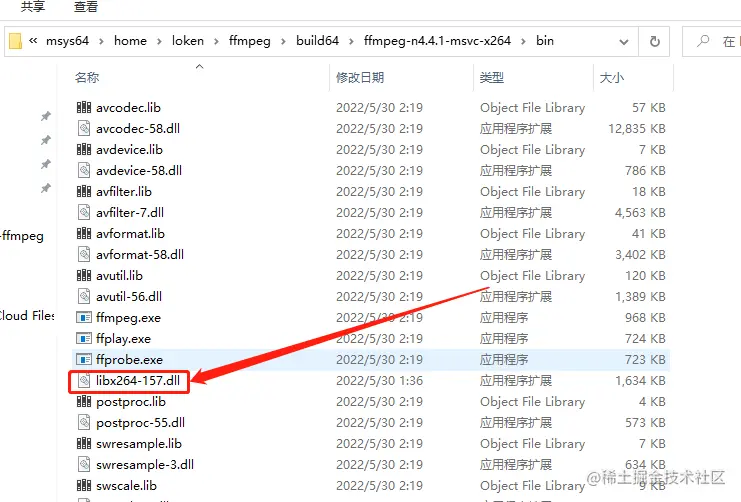This screenshot has width=741, height=502.
Task: Click the 1,634 KB size cell
Action: (x=640, y=381)
